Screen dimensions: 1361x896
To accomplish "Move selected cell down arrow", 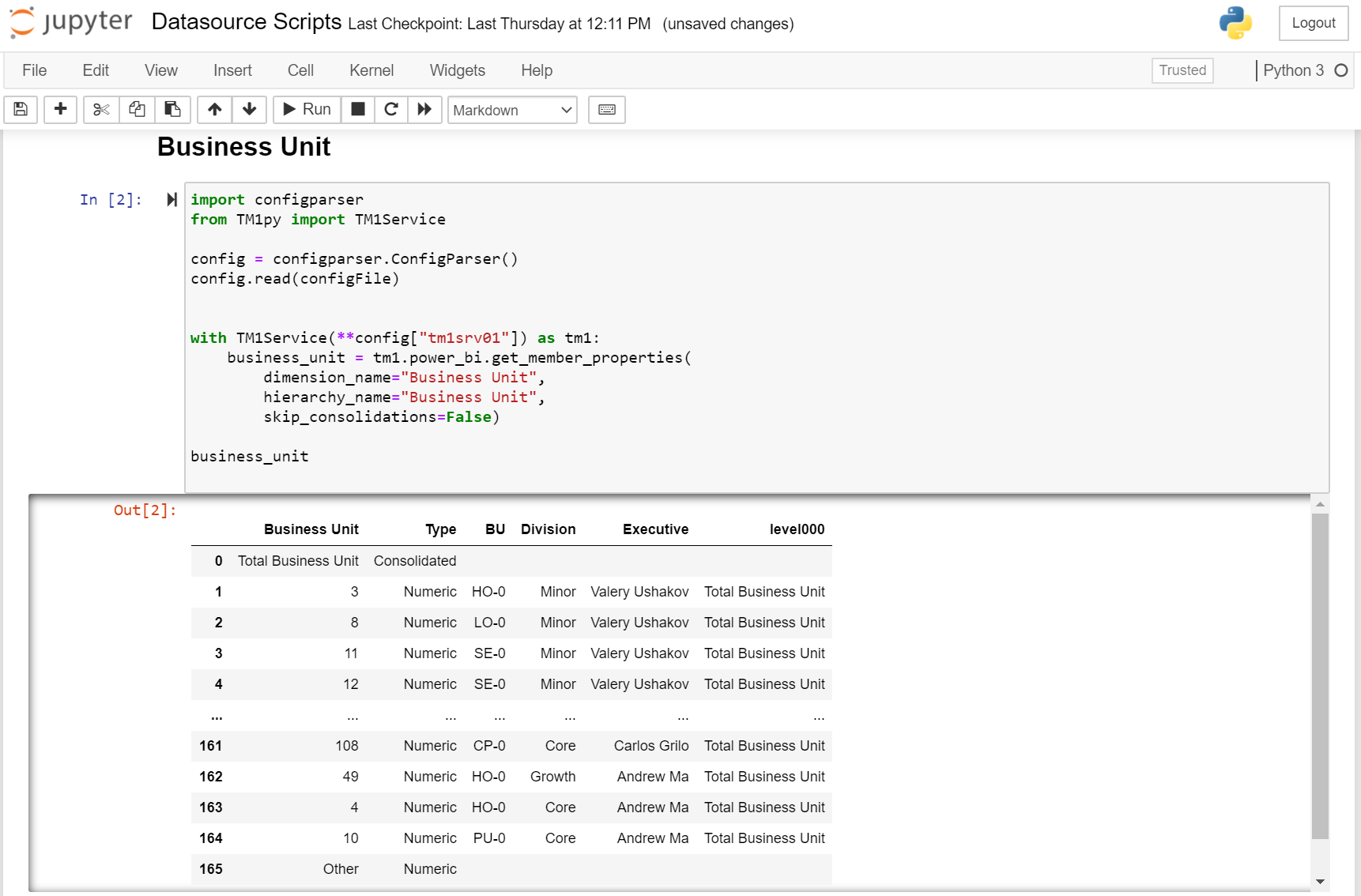I will tap(249, 110).
